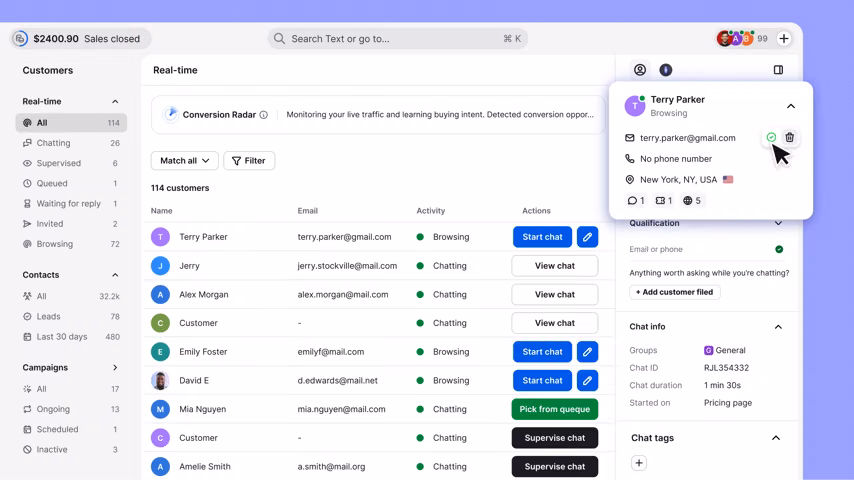This screenshot has width=854, height=480.
Task: Focus the Search Text or go to field
Action: pyautogui.click(x=398, y=39)
